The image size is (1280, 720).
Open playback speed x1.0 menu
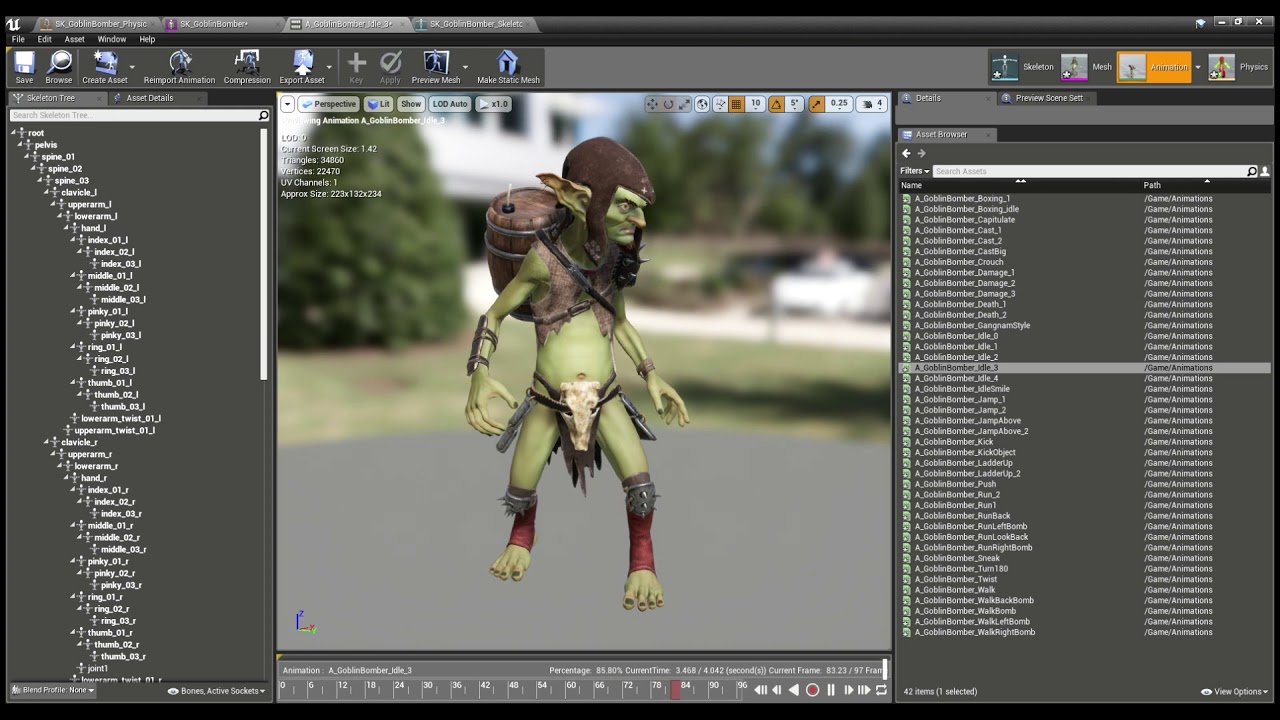[494, 104]
